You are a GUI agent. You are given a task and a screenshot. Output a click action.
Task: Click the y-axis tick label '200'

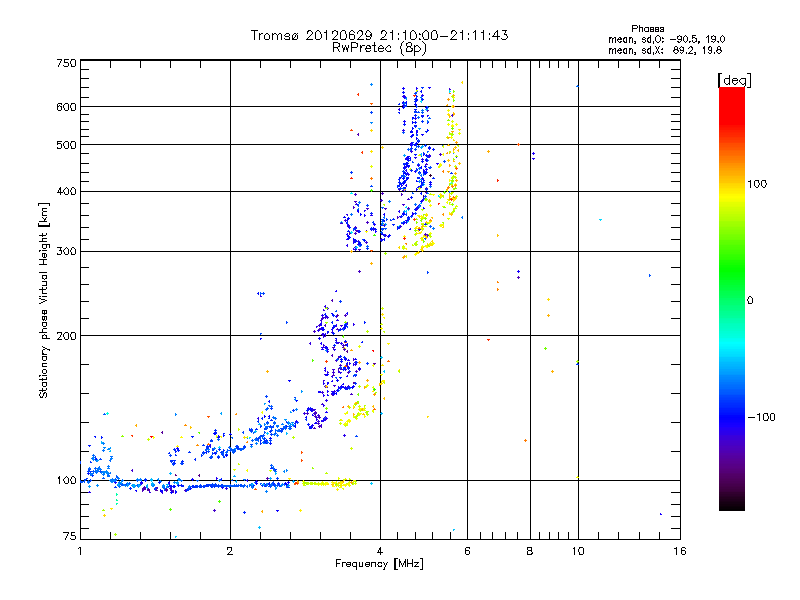pyautogui.click(x=66, y=336)
